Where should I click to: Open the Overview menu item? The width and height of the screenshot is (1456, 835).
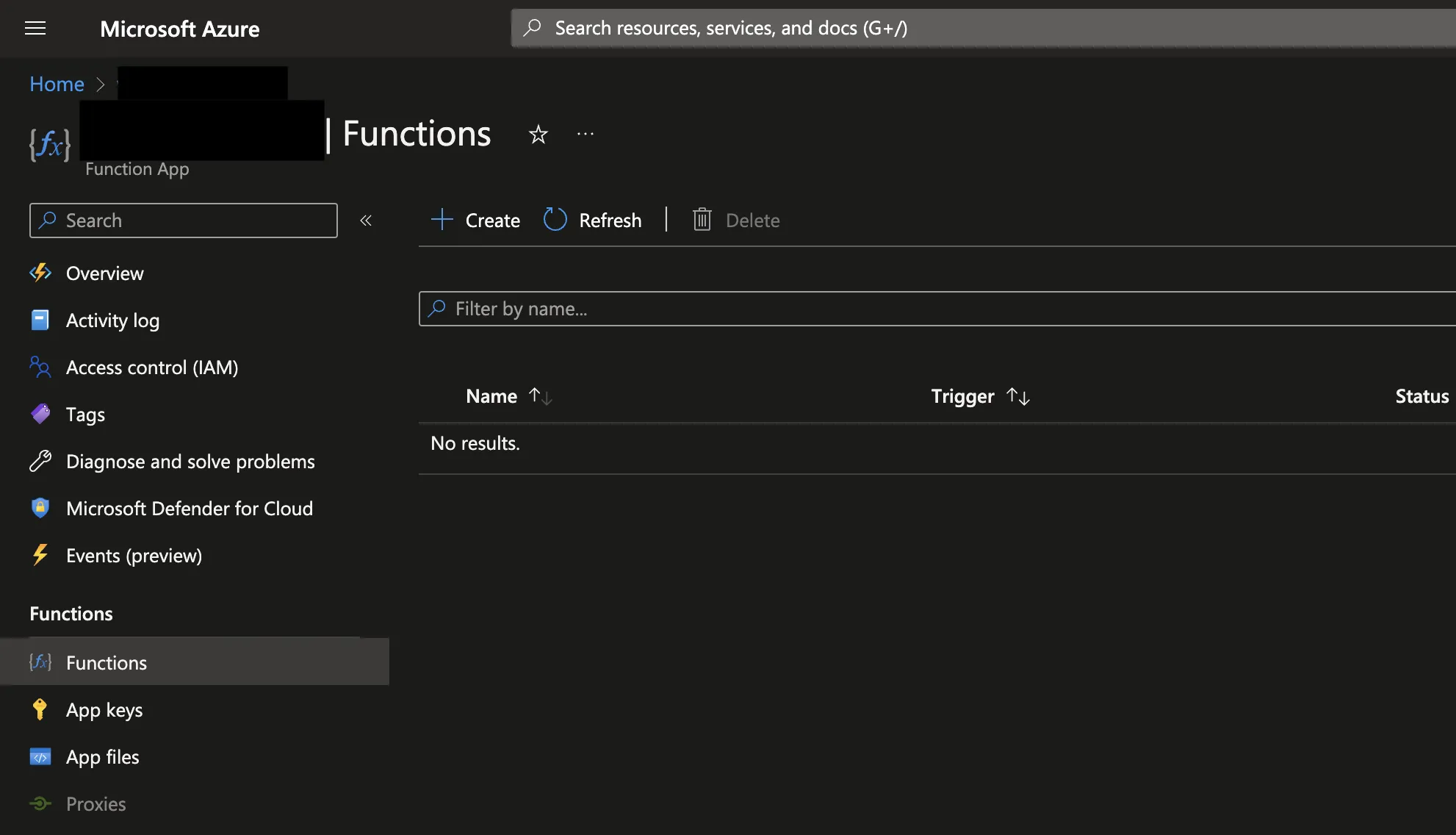tap(104, 273)
